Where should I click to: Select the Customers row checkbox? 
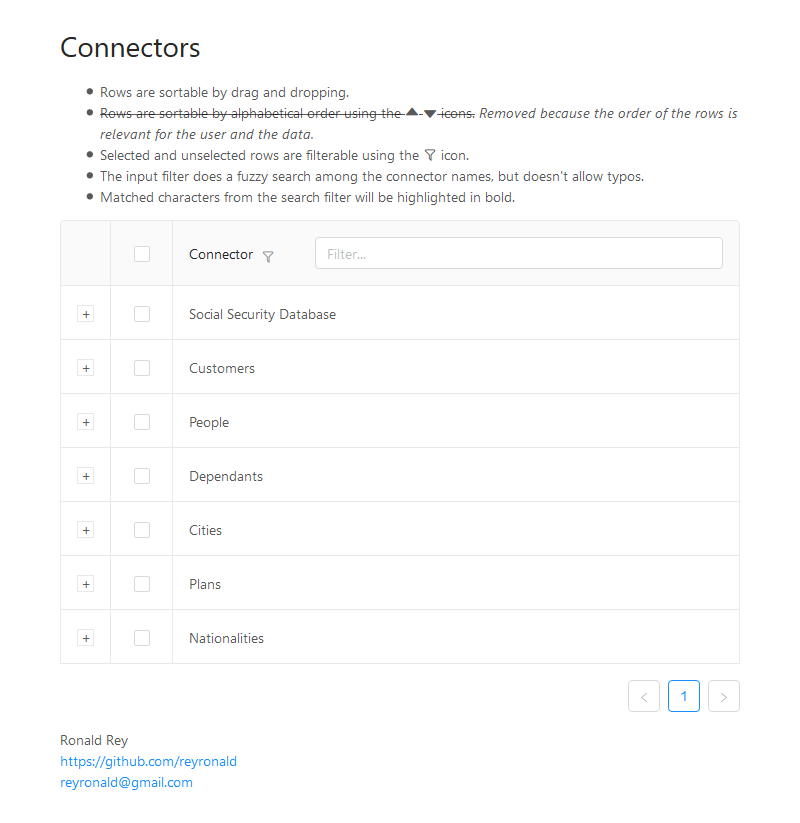(142, 368)
